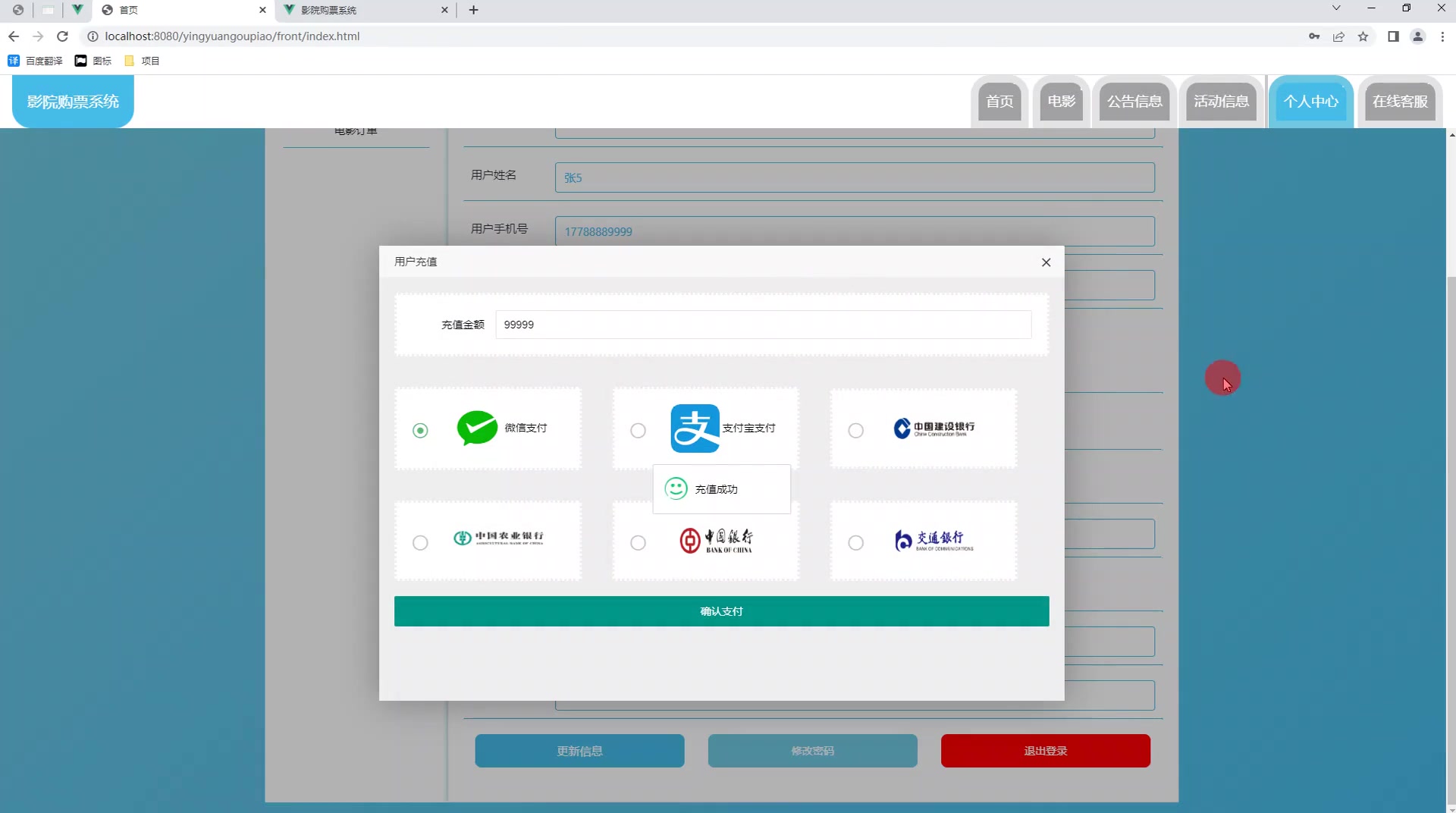Select the WeChat Pay radio button

(x=420, y=430)
